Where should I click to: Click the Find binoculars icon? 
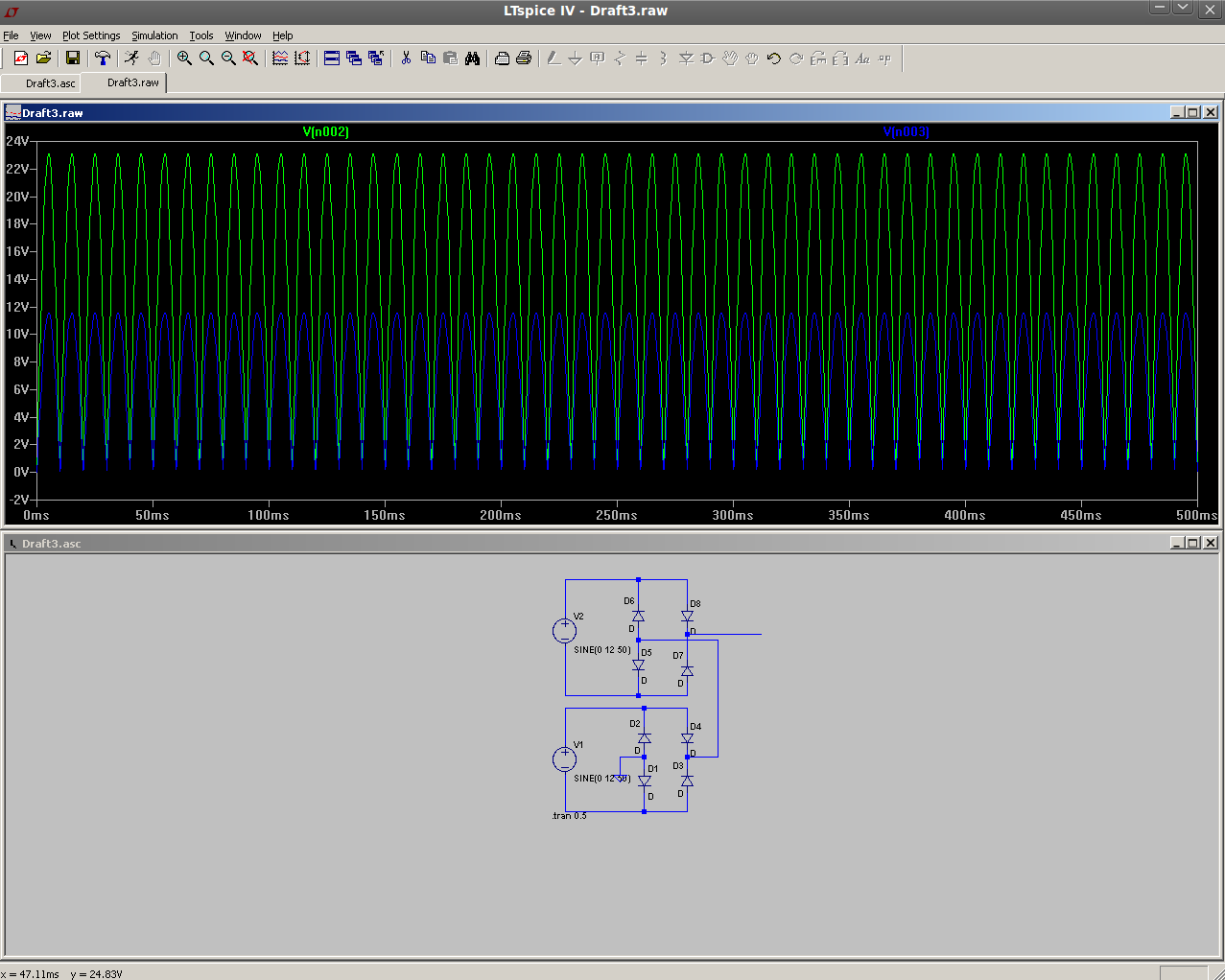472,58
